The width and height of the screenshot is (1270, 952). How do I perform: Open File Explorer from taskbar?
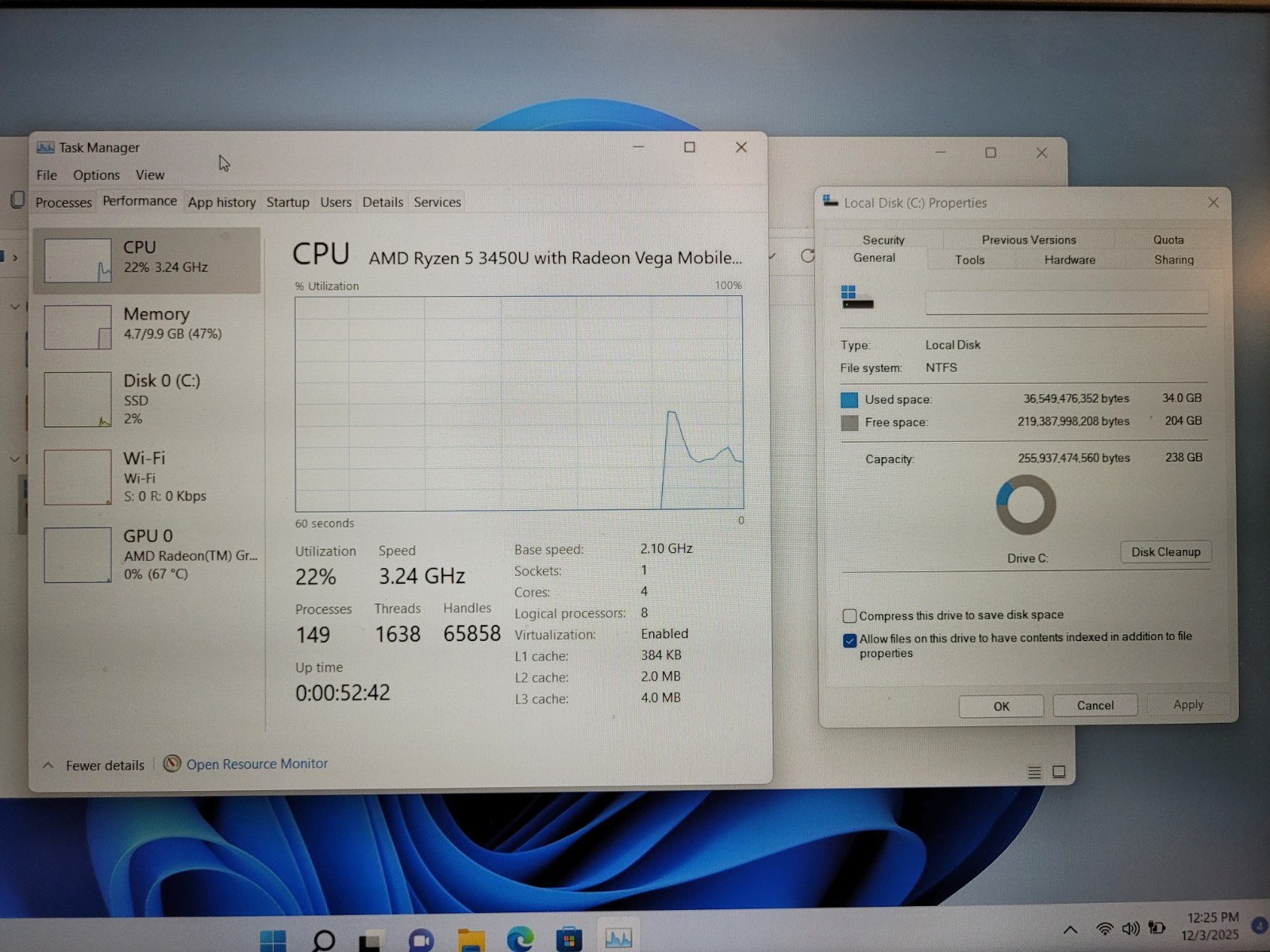pyautogui.click(x=471, y=941)
